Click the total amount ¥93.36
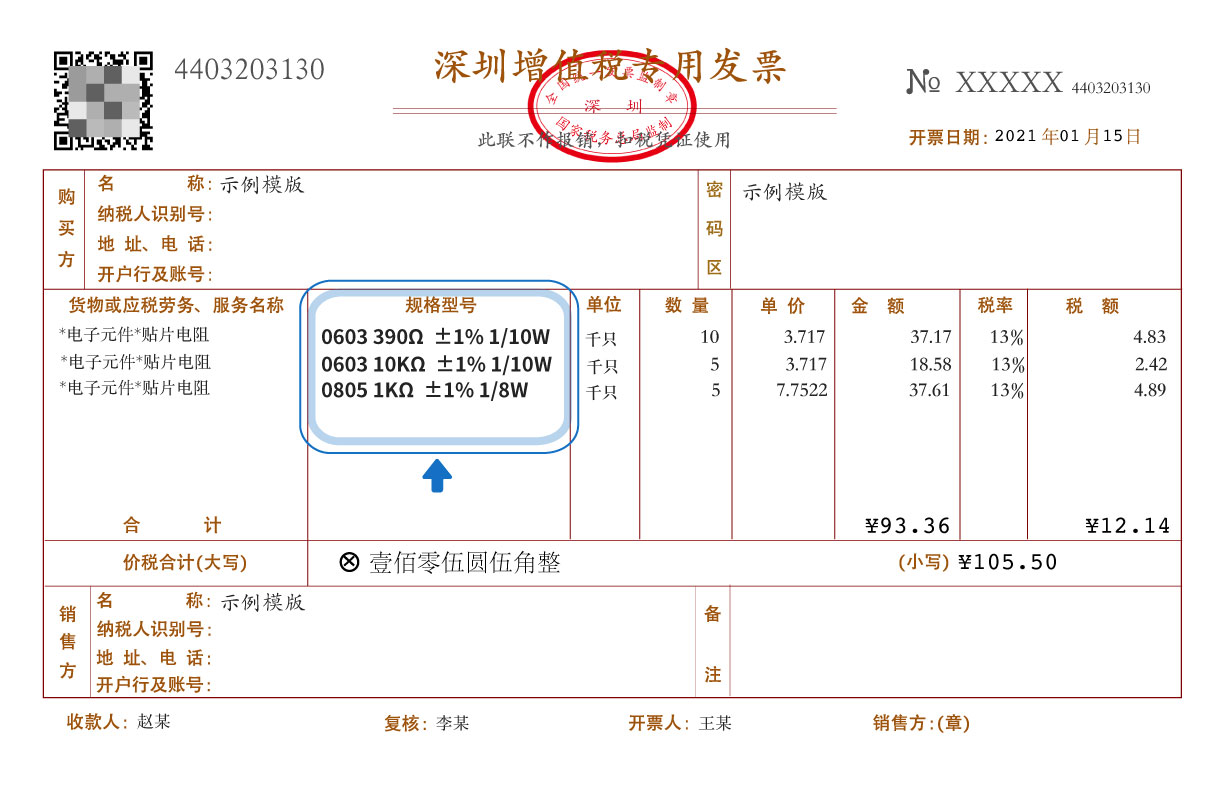This screenshot has height=788, width=1218. point(907,526)
